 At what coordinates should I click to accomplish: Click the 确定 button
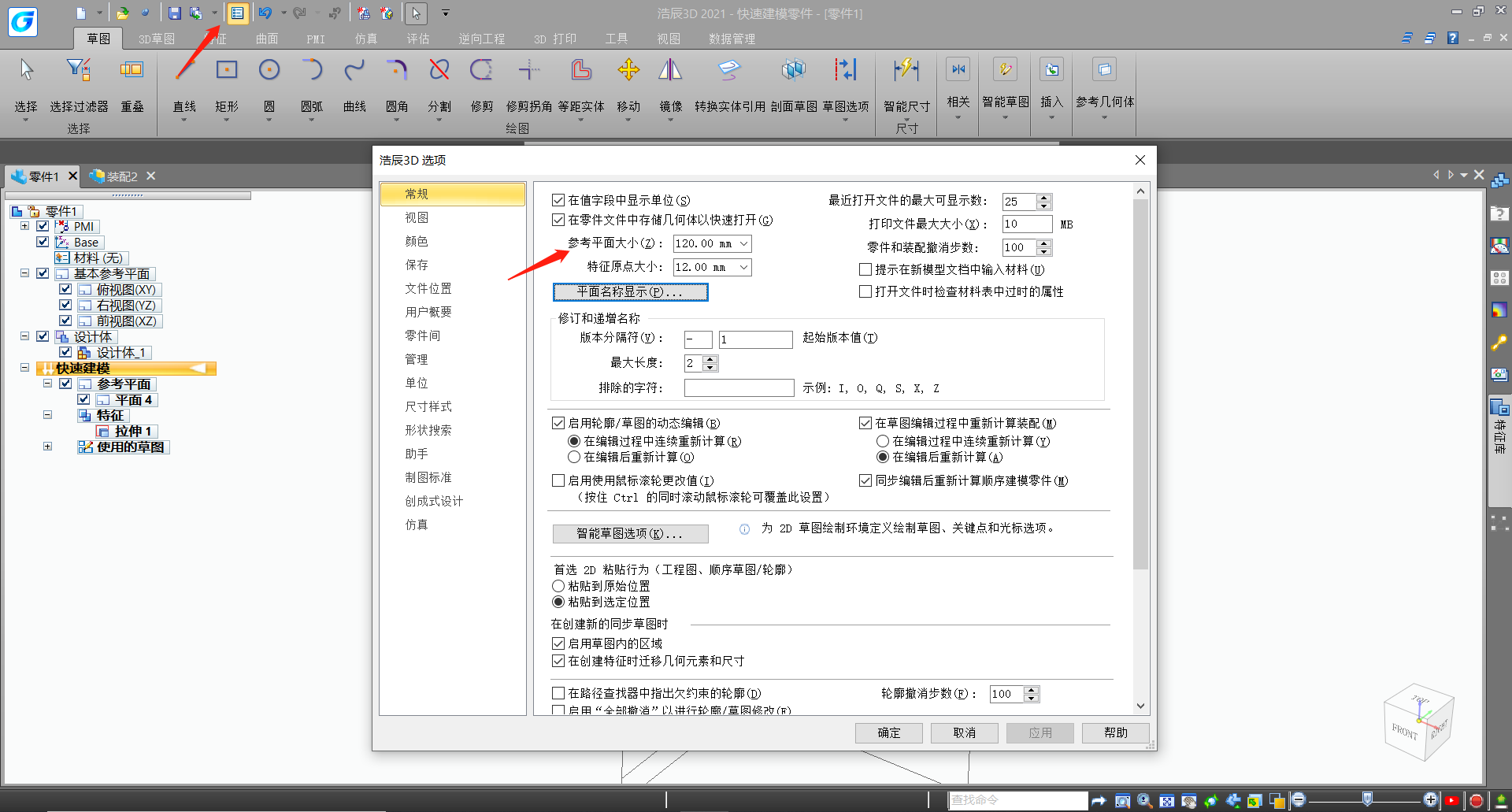coord(889,733)
